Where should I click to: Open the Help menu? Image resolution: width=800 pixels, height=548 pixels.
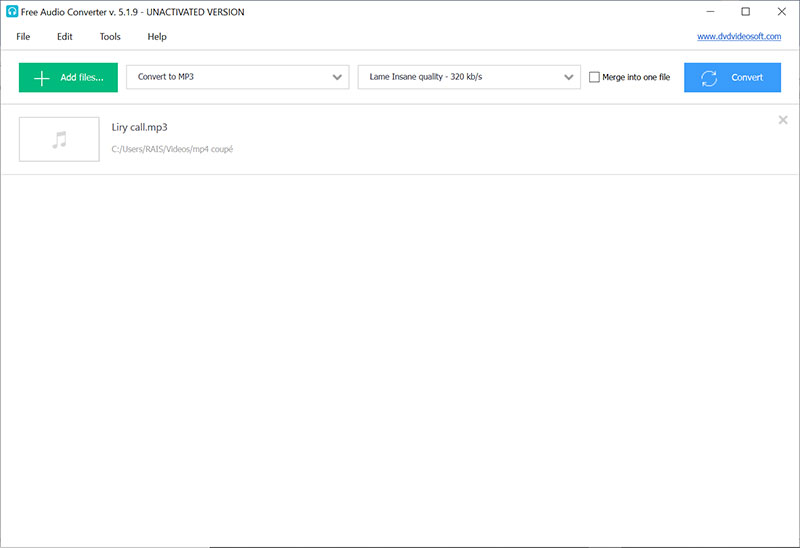point(157,37)
